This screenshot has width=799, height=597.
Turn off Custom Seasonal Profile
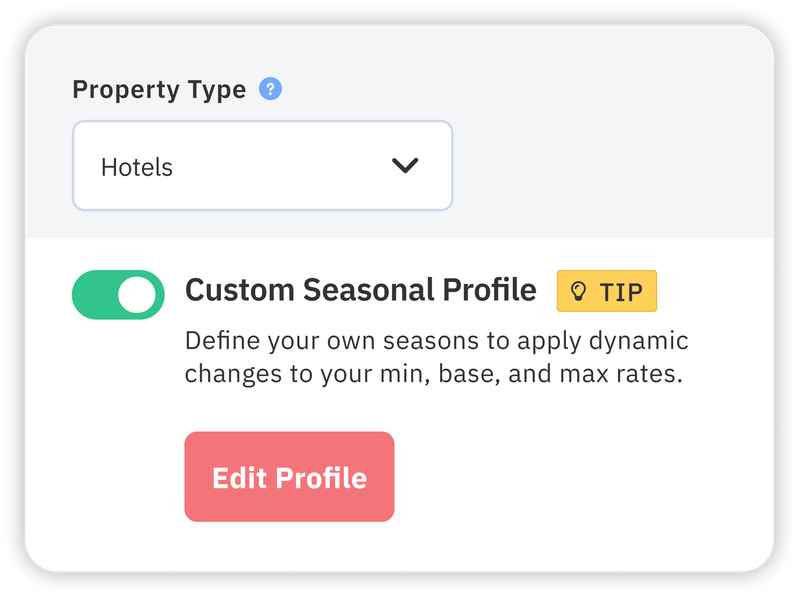click(x=118, y=294)
